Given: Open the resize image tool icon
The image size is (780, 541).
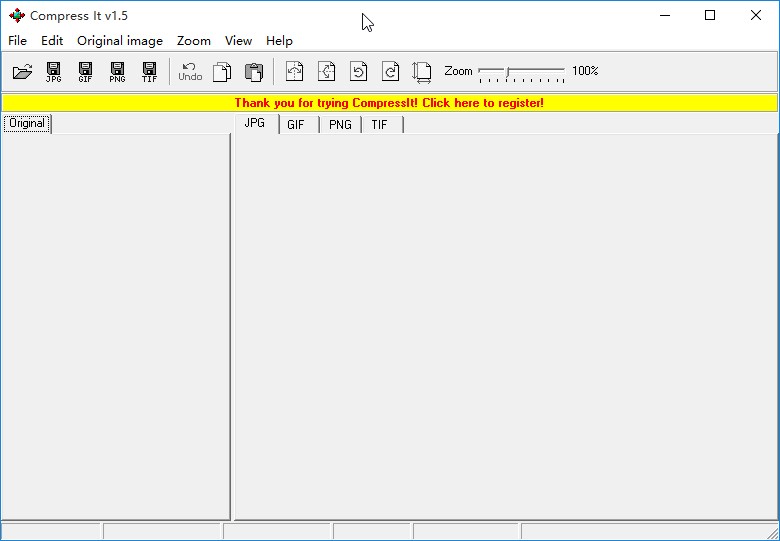Looking at the screenshot, I should (x=422, y=72).
